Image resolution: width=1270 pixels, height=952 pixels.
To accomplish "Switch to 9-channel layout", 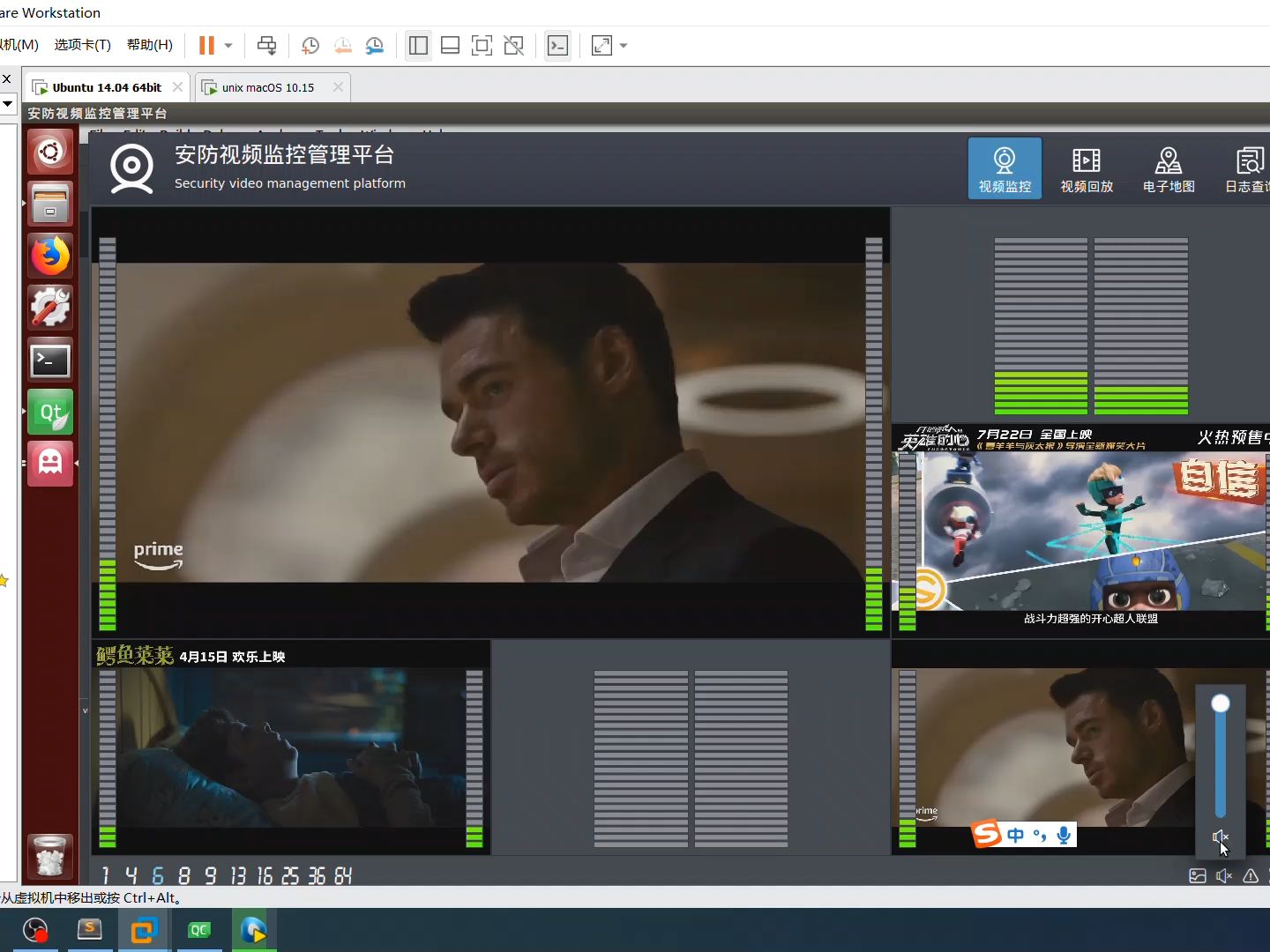I will 210,875.
